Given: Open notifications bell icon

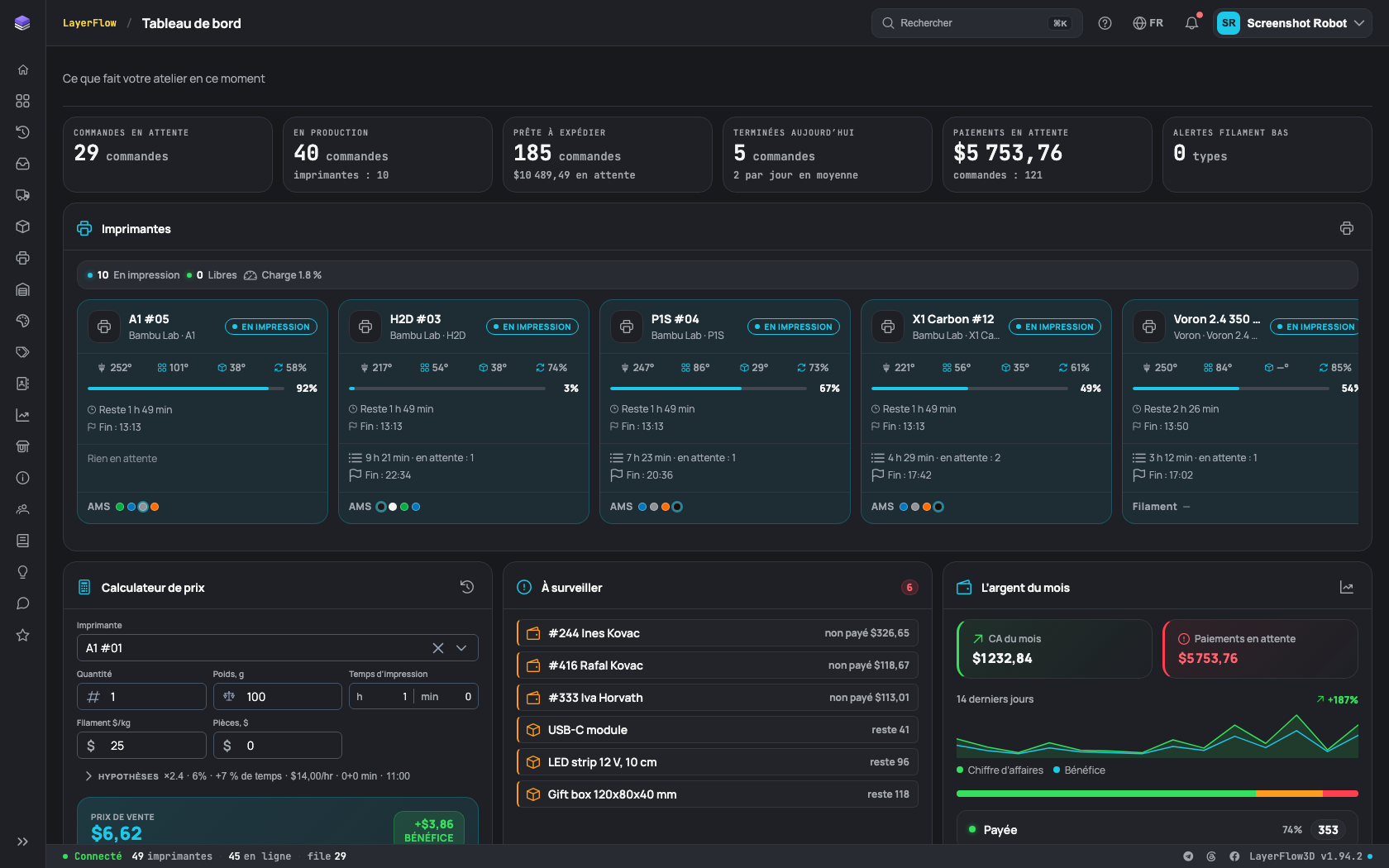Looking at the screenshot, I should pos(1191,23).
